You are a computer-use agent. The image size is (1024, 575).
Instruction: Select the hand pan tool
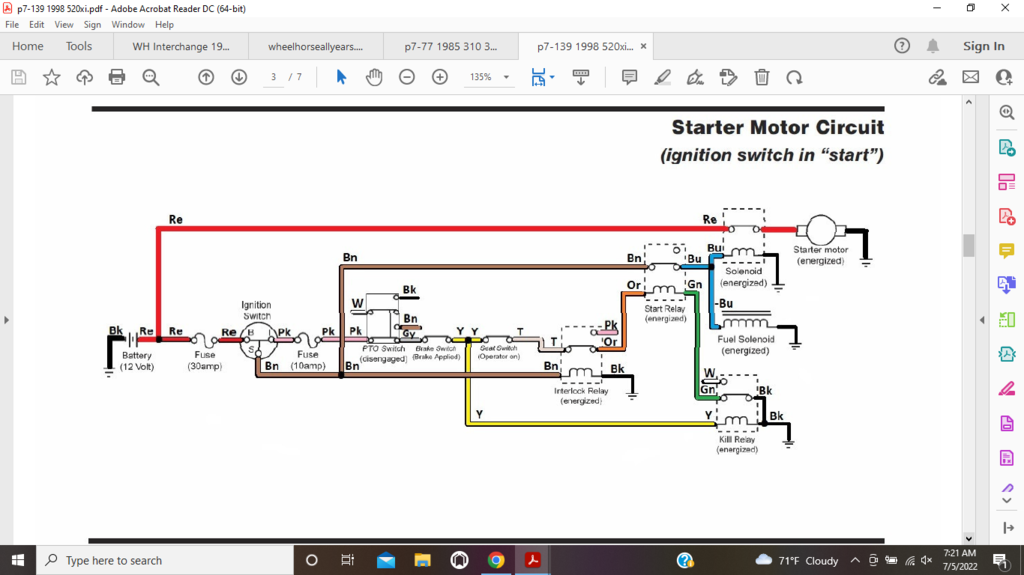374,77
